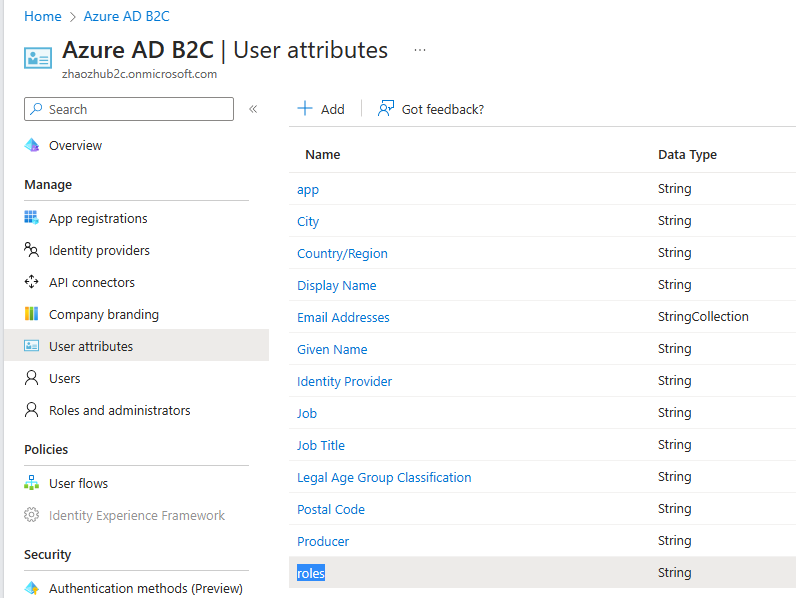
Task: Go to Identity providers
Action: 99,250
